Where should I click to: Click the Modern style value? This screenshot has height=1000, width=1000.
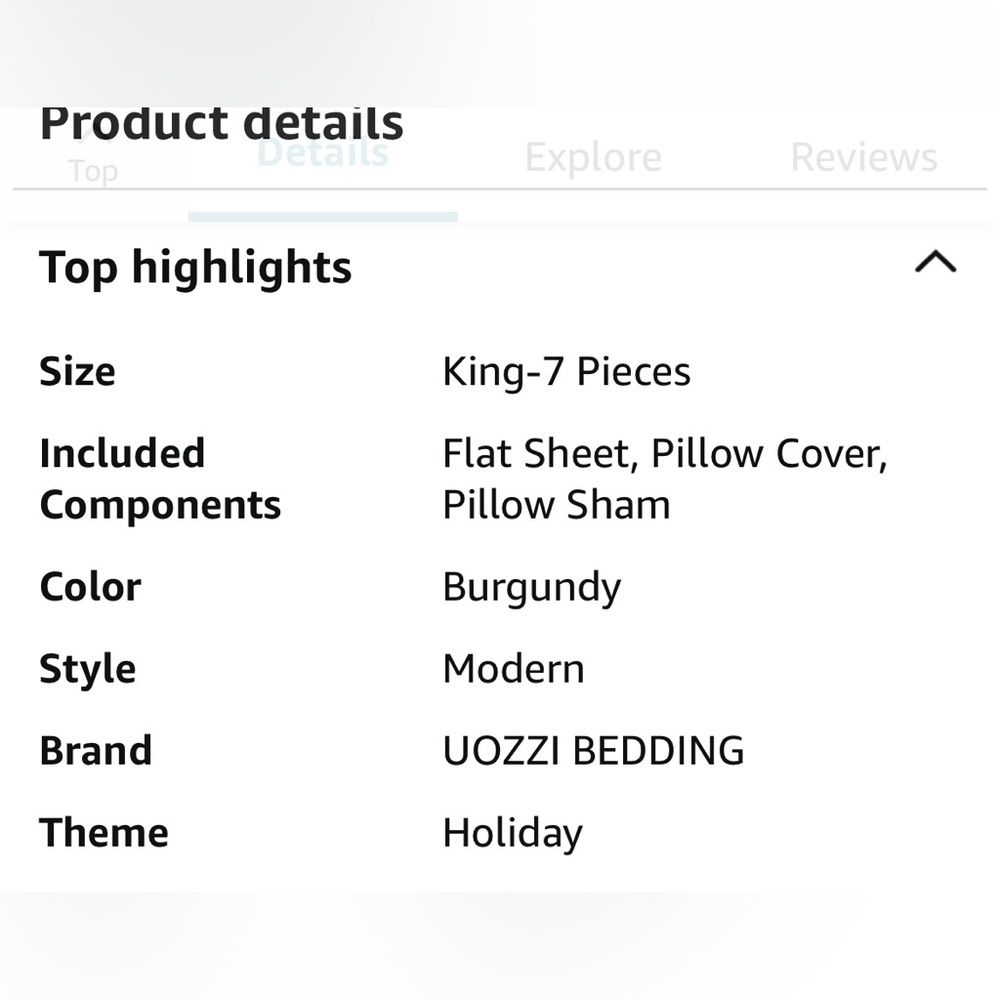(x=512, y=668)
